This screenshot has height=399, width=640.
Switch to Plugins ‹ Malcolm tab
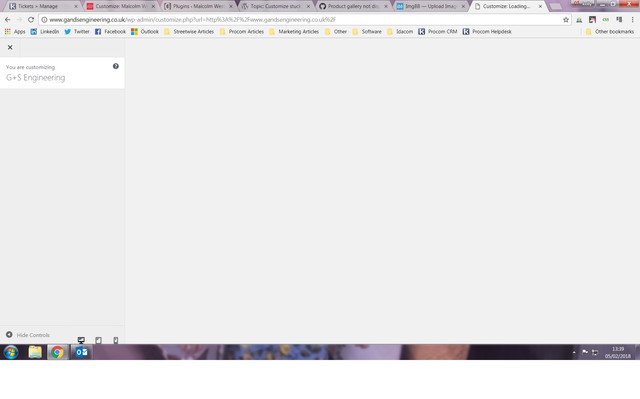[198, 6]
